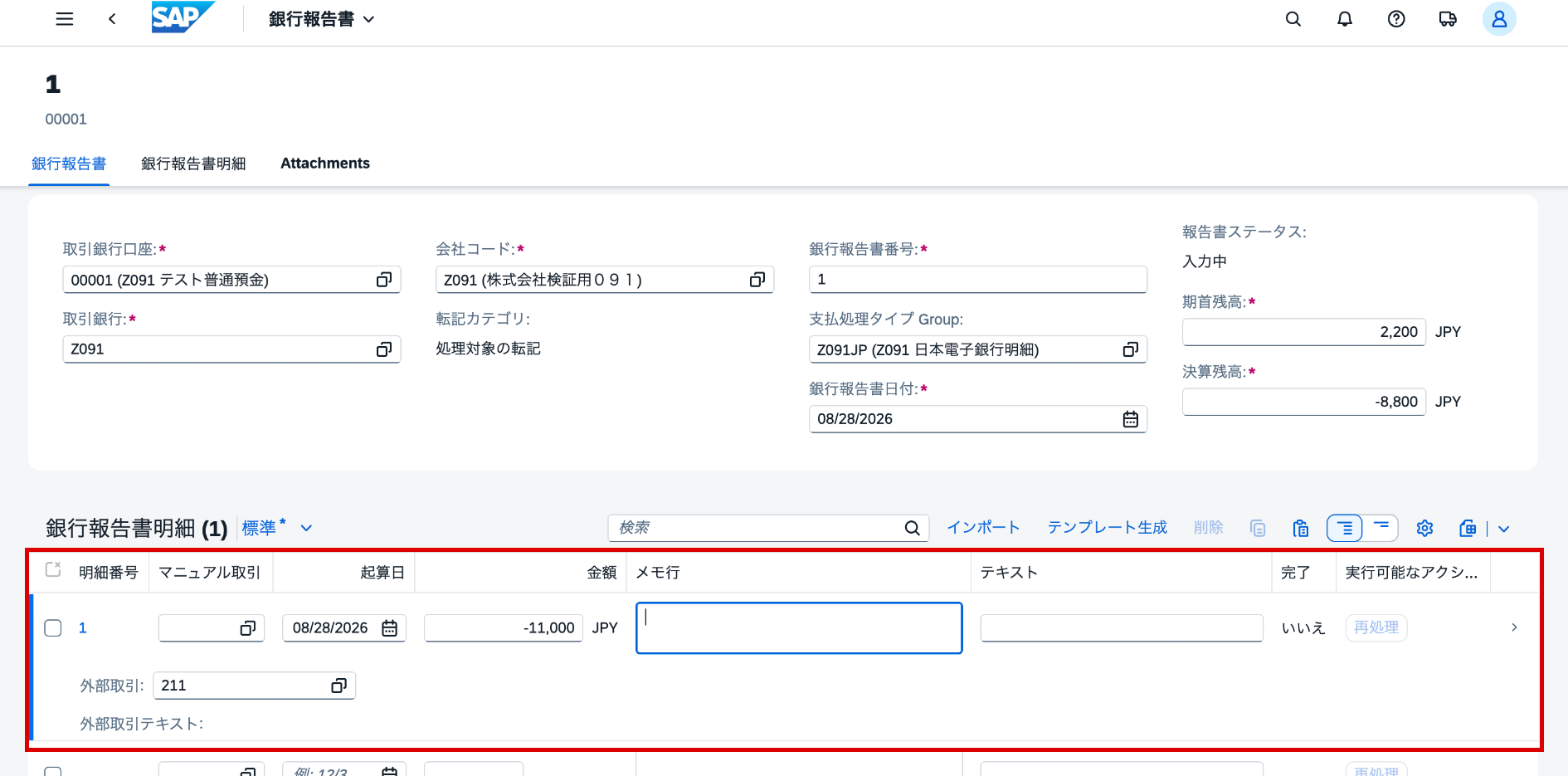The image size is (1568, 776).
Task: Switch to Attachments tab
Action: coord(325,163)
